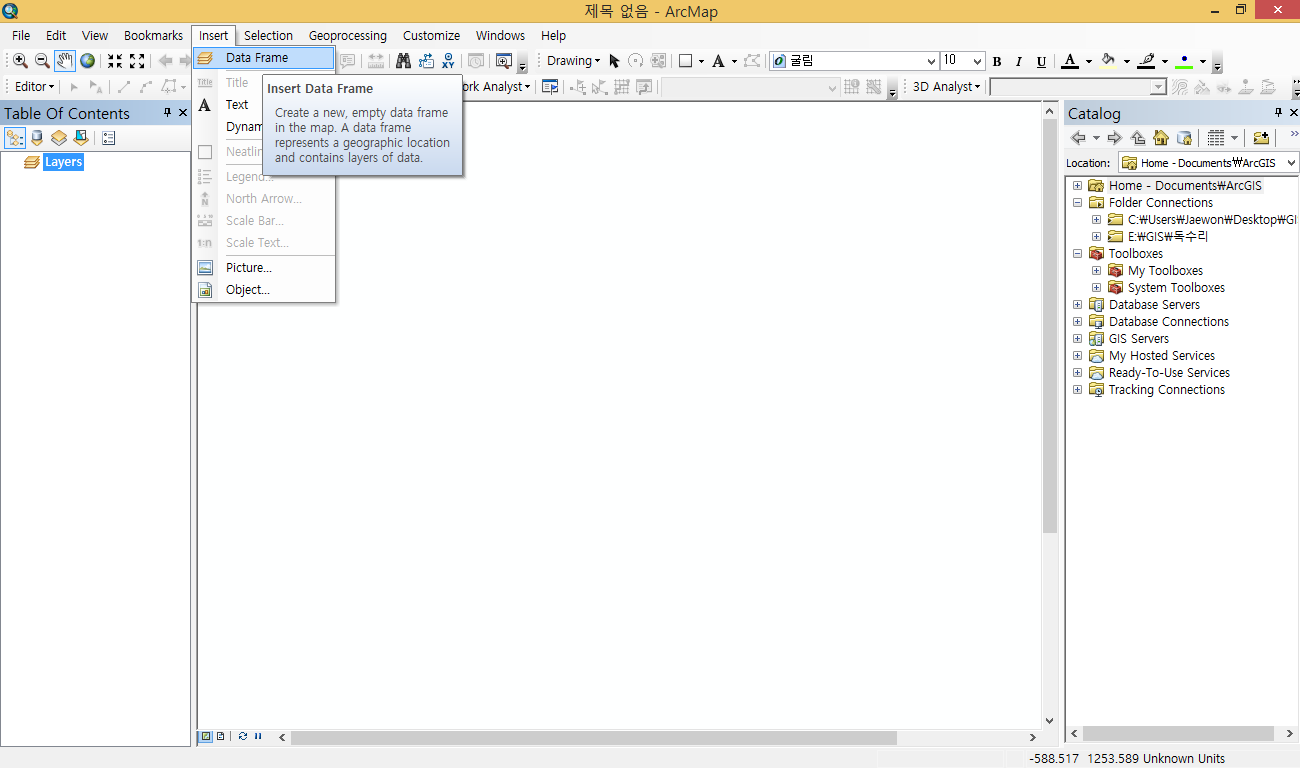
Task: Toggle Italic text formatting
Action: pyautogui.click(x=1019, y=61)
